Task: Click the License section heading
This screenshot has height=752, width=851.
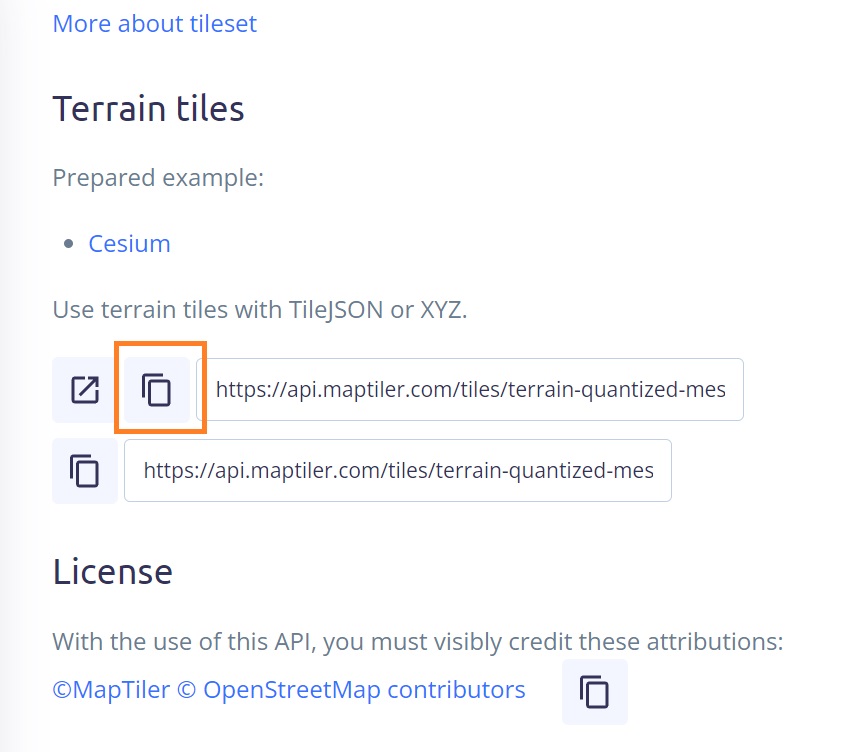Action: coord(112,571)
